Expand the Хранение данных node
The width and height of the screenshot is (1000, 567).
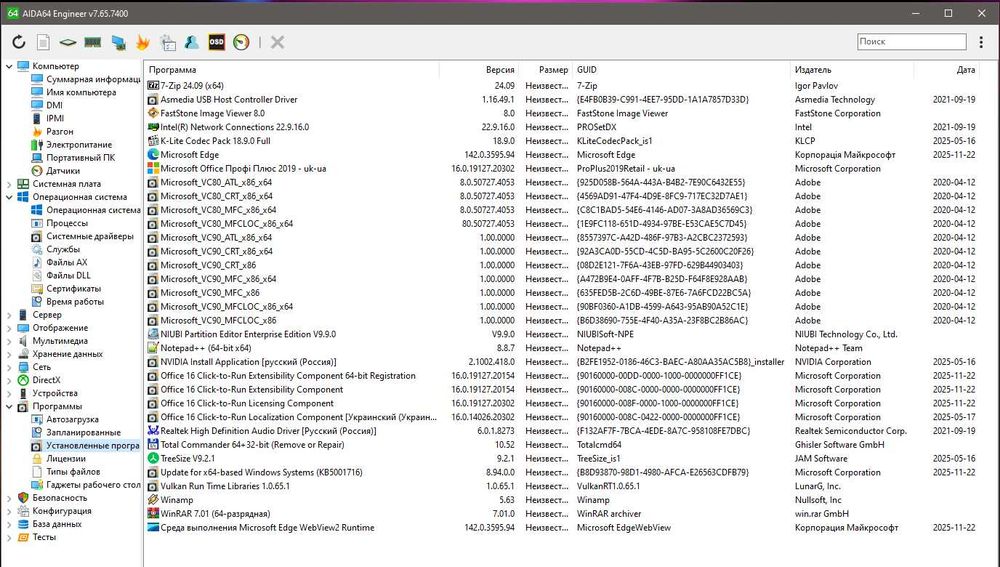9,354
